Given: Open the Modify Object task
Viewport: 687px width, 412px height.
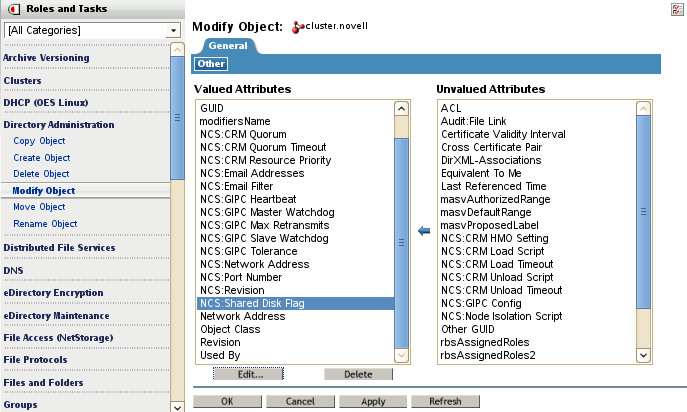Looking at the screenshot, I should click(x=43, y=191).
